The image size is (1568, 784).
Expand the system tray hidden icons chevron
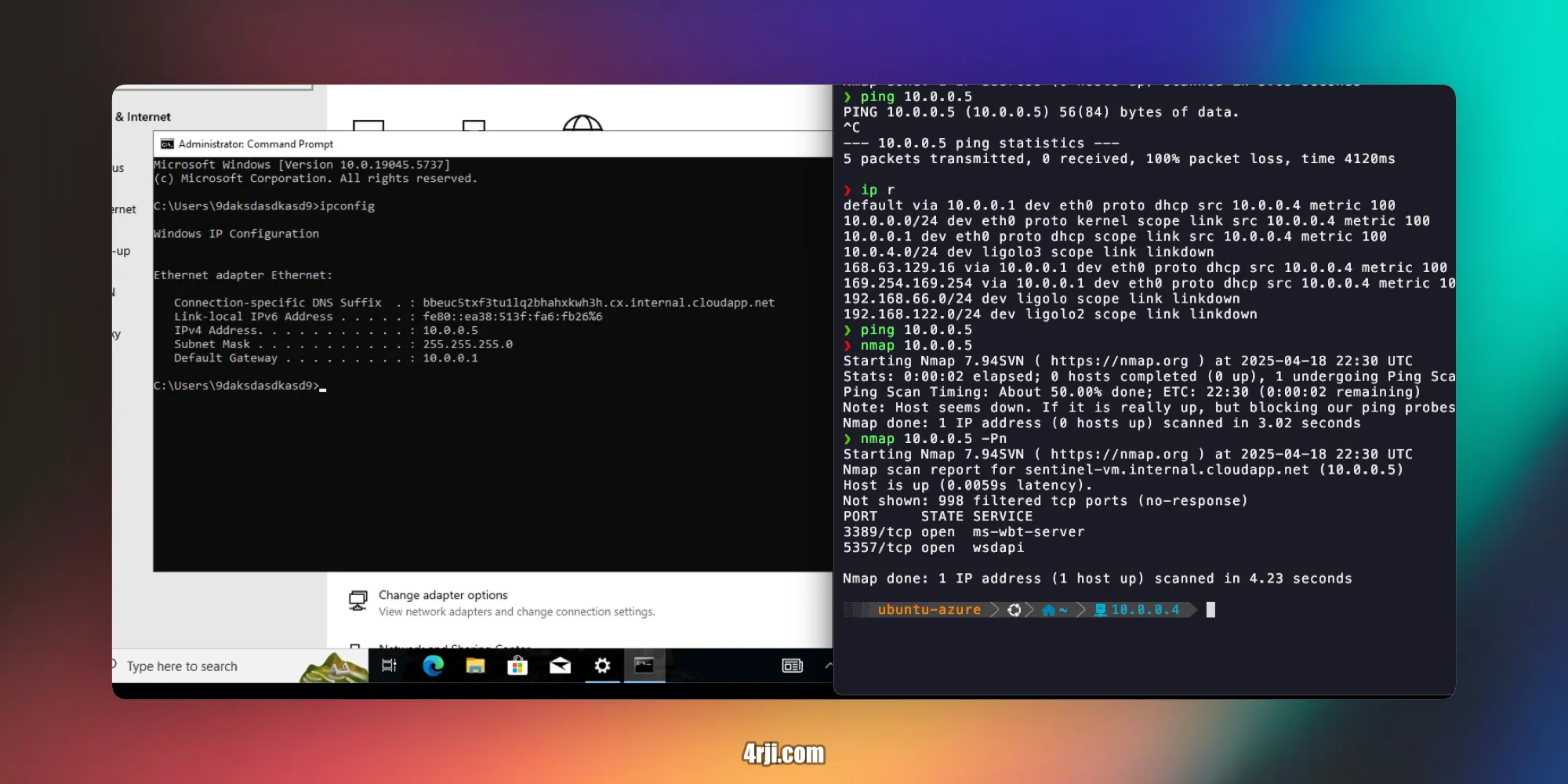(x=828, y=666)
